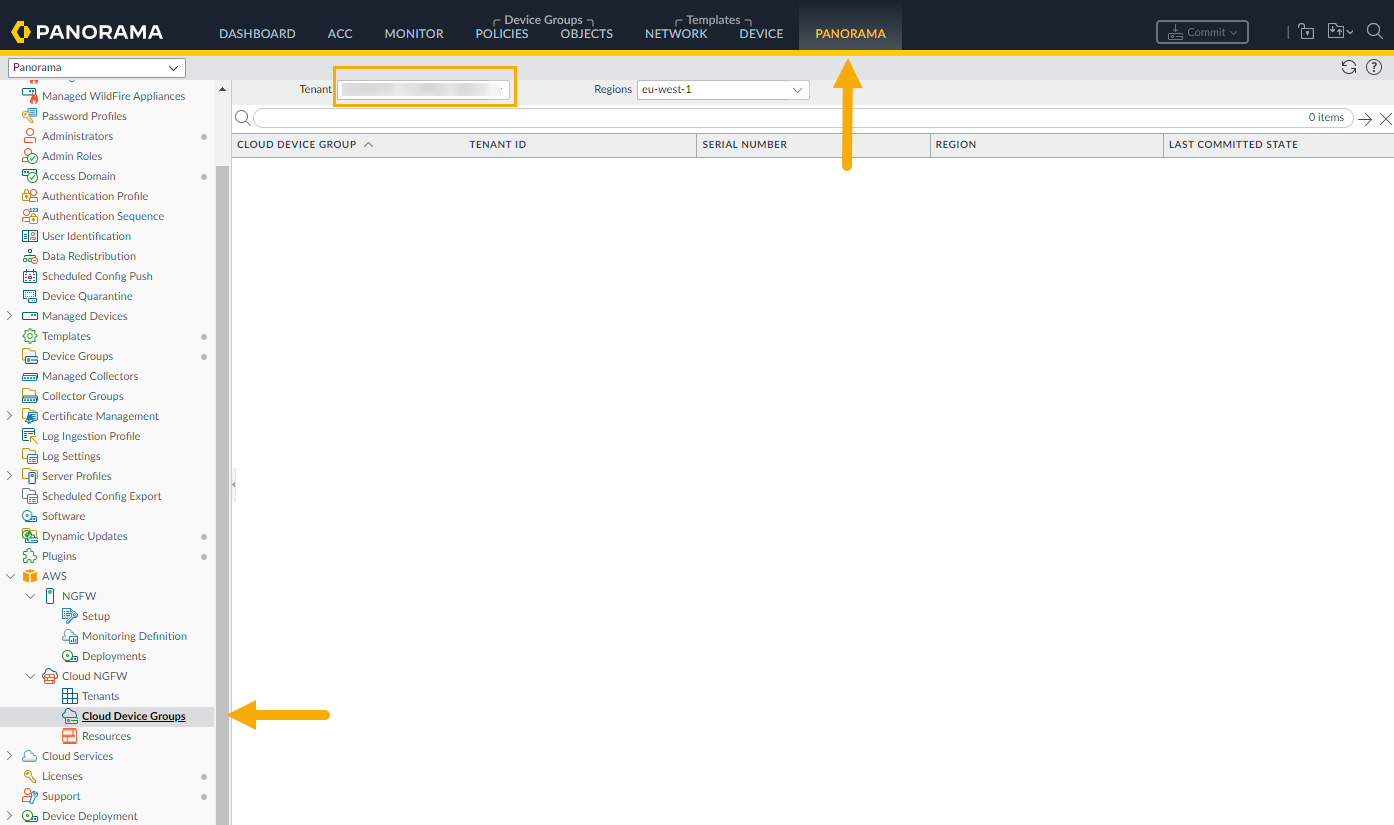Screen dimensions: 1394x825
Task: Collapse the Cloud NGFW tree node
Action: point(30,676)
